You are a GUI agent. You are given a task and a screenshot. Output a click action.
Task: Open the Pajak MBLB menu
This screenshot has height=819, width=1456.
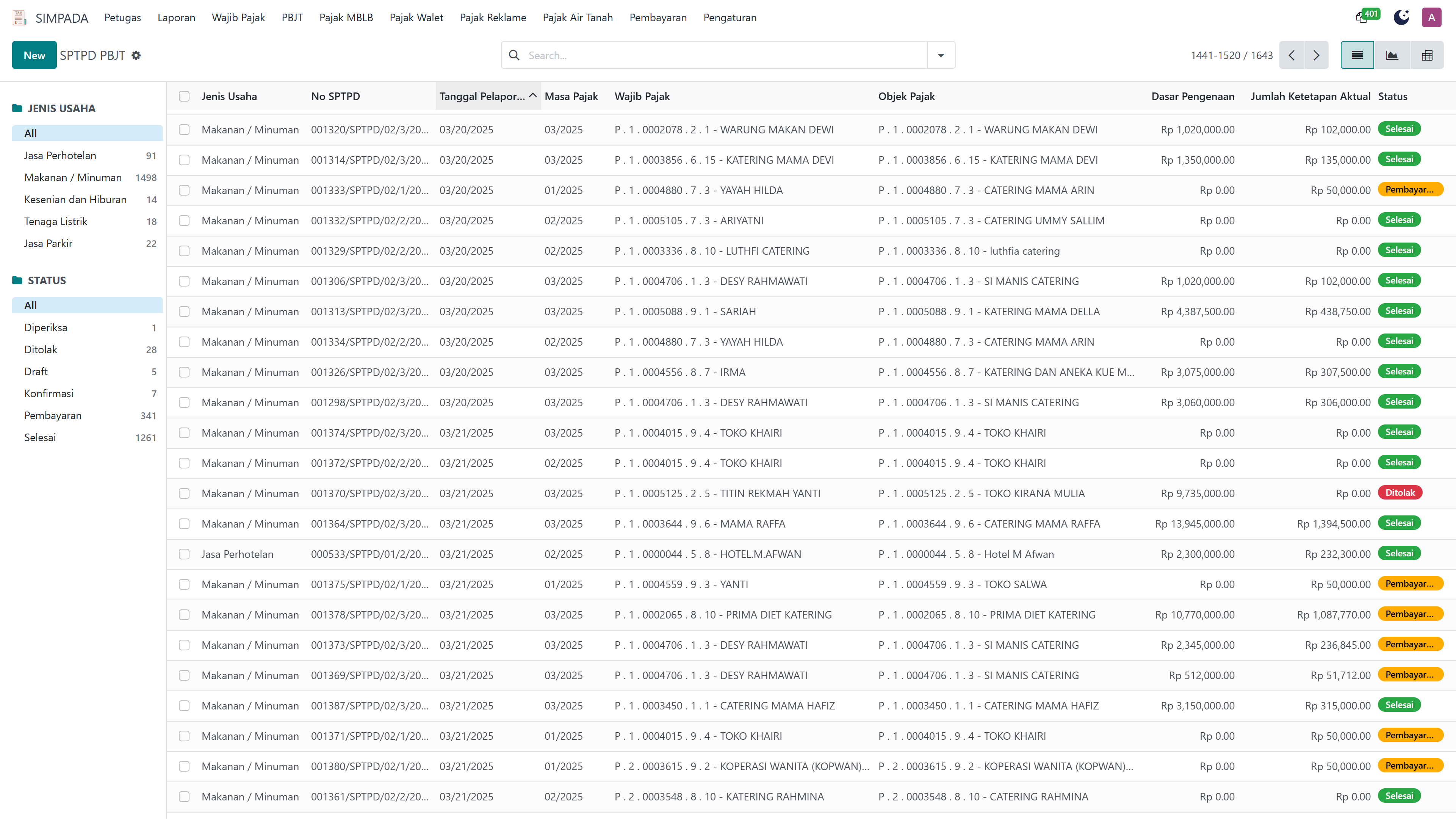(346, 17)
